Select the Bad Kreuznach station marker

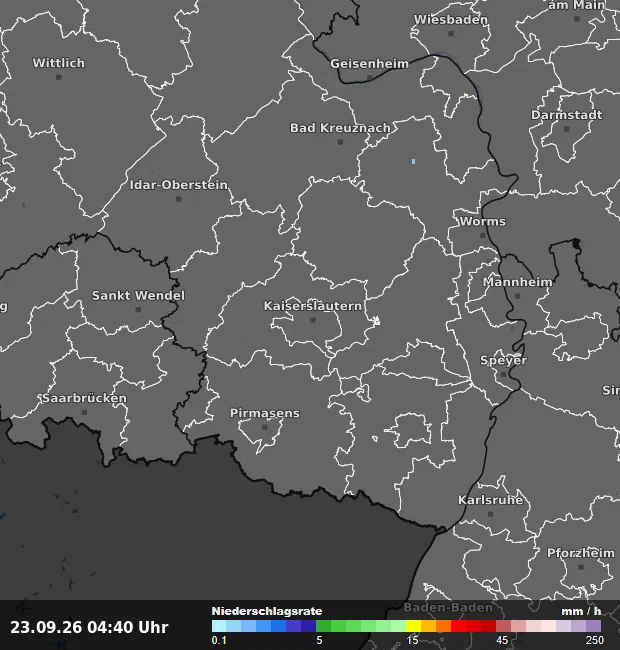340,142
